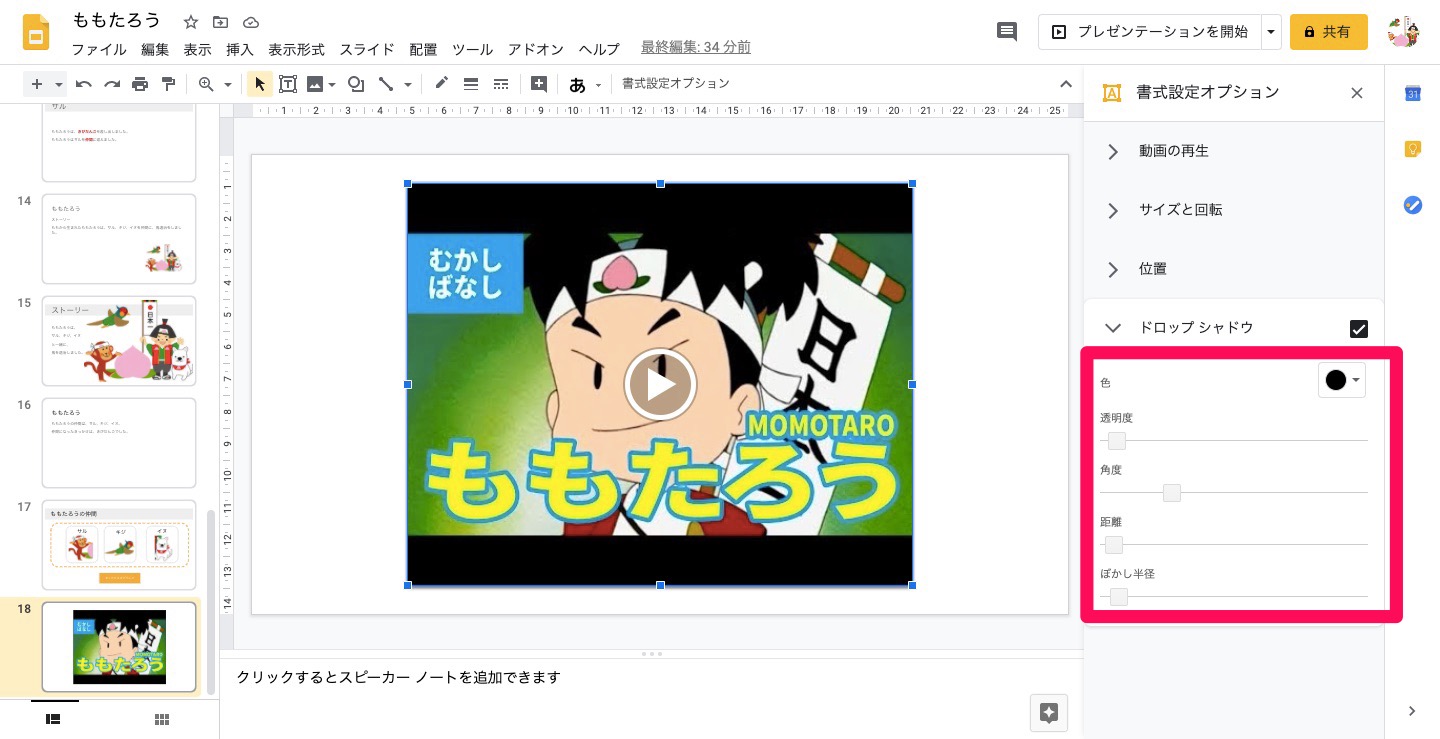Add a comment via toolbar icon
Image resolution: width=1440 pixels, height=739 pixels.
pyautogui.click(x=539, y=84)
